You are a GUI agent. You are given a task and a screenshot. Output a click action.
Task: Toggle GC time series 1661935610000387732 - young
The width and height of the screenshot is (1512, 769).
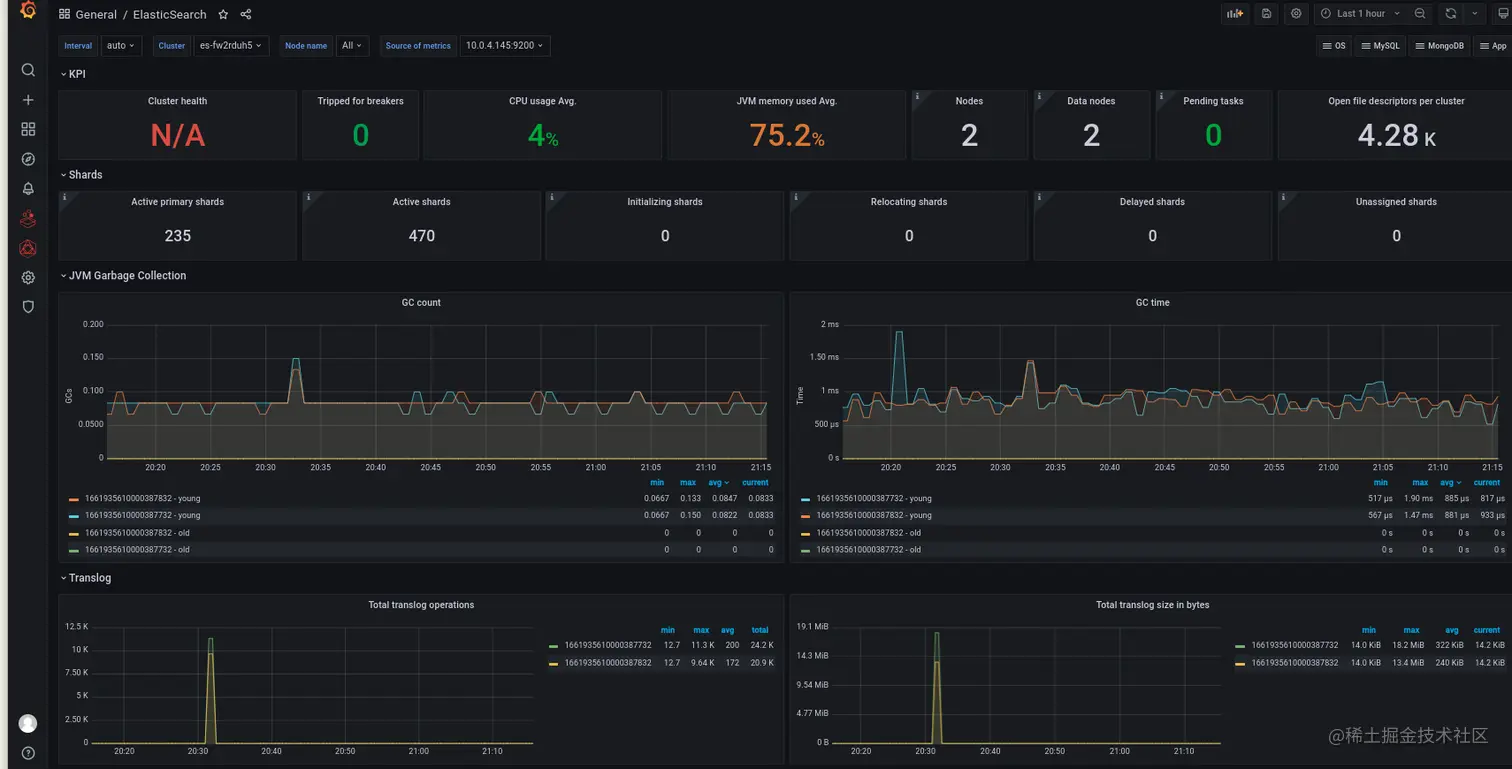pyautogui.click(x=874, y=499)
